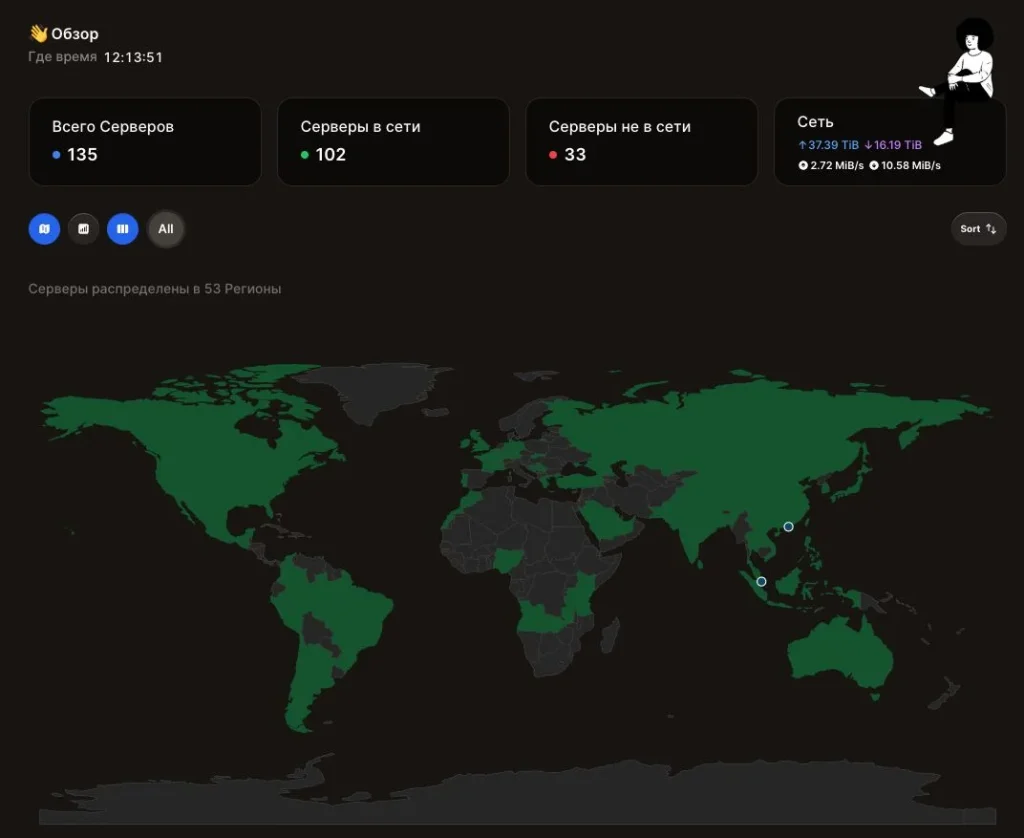Click the up-down arrows icon in Sort

(991, 229)
